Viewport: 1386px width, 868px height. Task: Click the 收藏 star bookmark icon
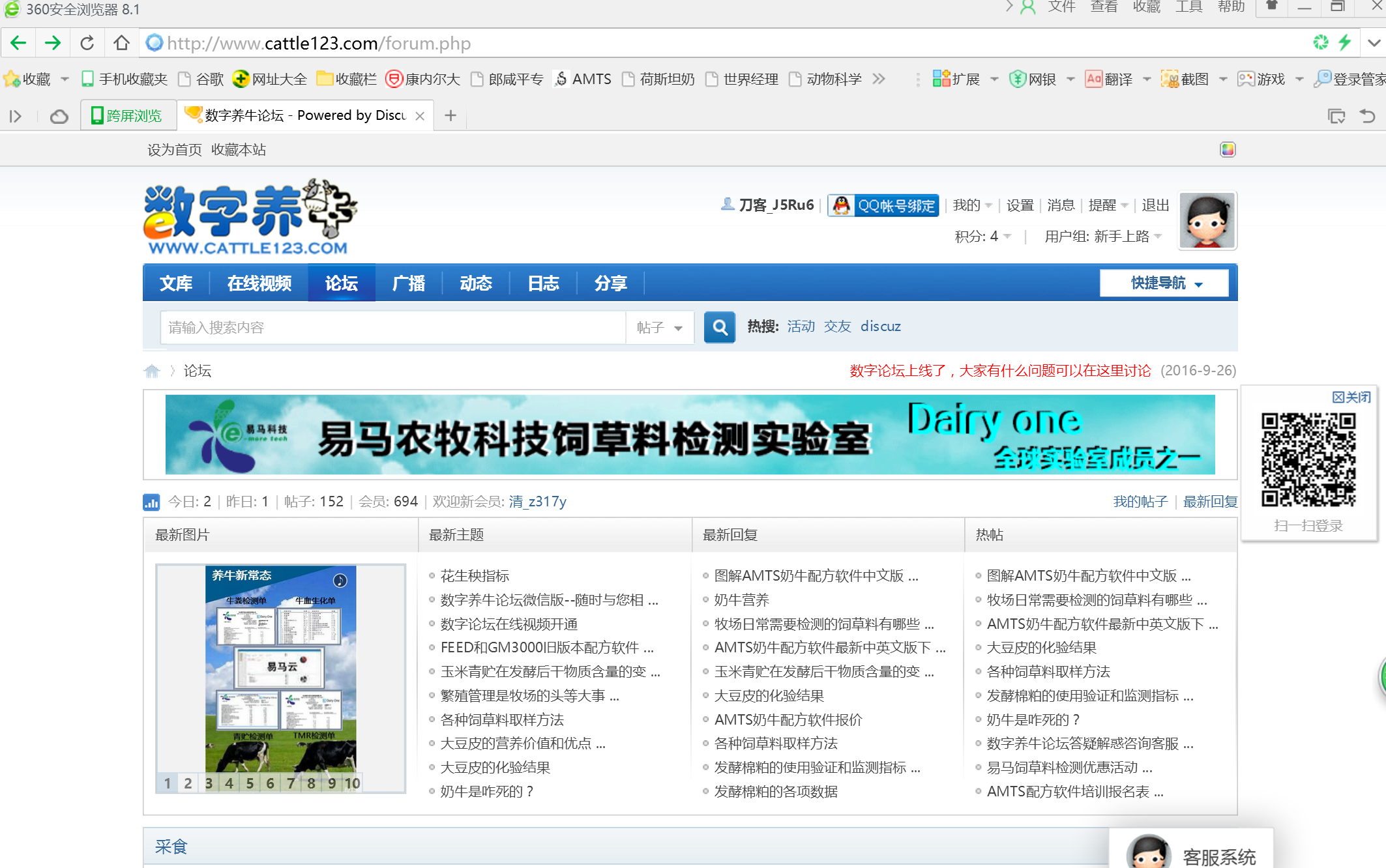12,80
